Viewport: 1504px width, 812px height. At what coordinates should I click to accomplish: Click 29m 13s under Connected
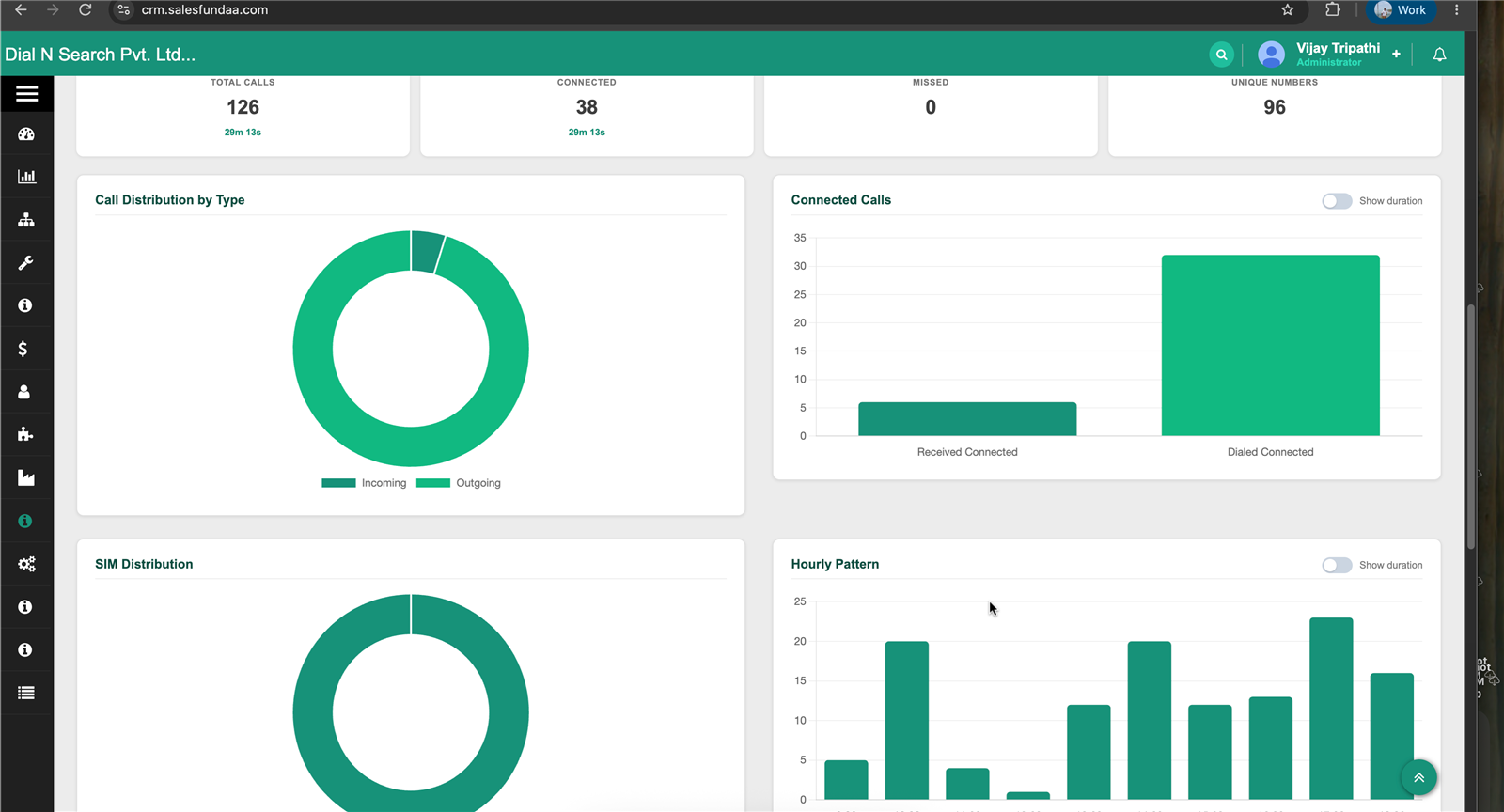[587, 133]
